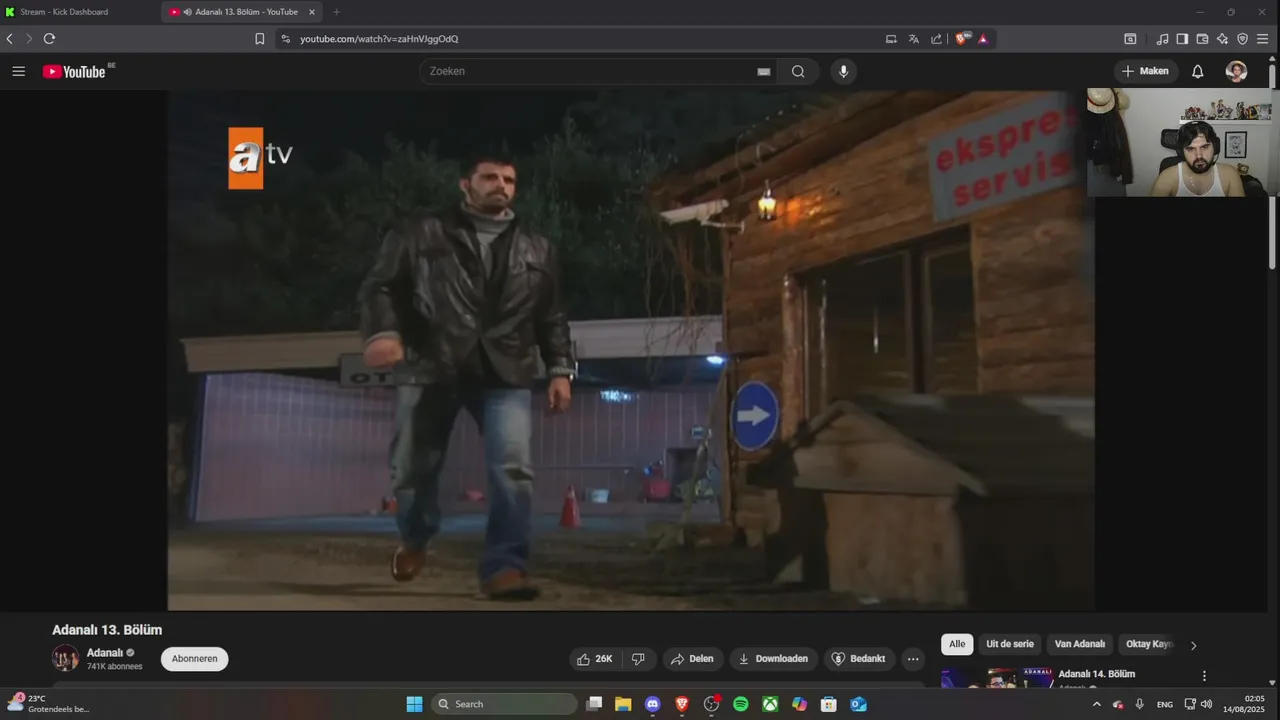Open the YouTube account avatar menu

click(x=1237, y=71)
